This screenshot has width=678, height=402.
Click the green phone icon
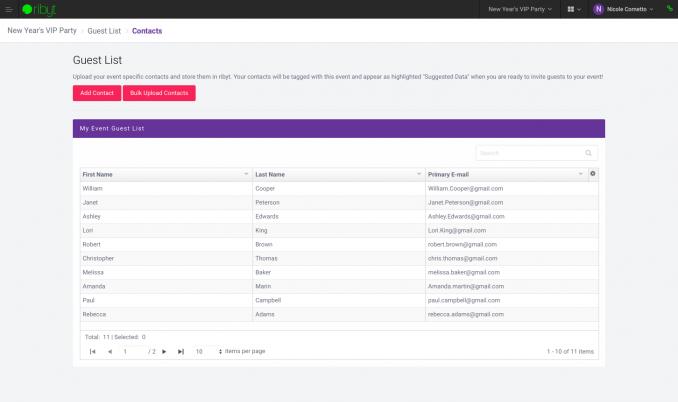669,9
